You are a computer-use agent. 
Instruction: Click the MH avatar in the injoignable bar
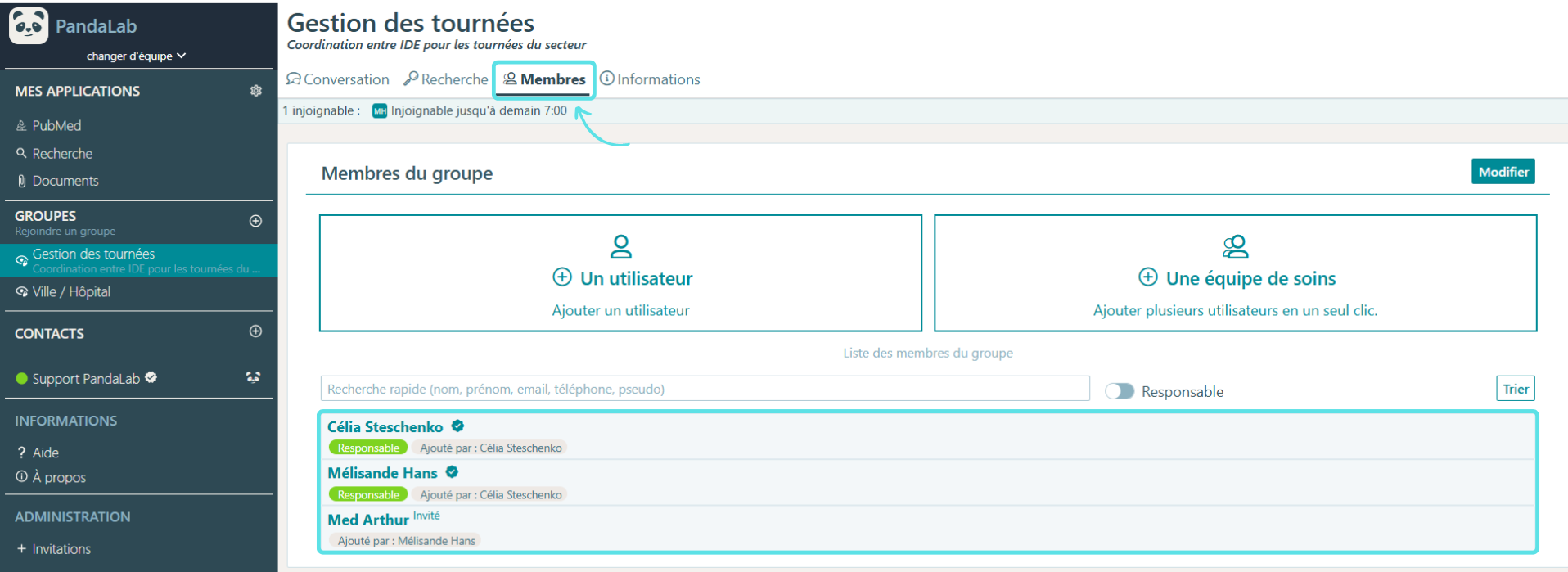click(x=380, y=111)
